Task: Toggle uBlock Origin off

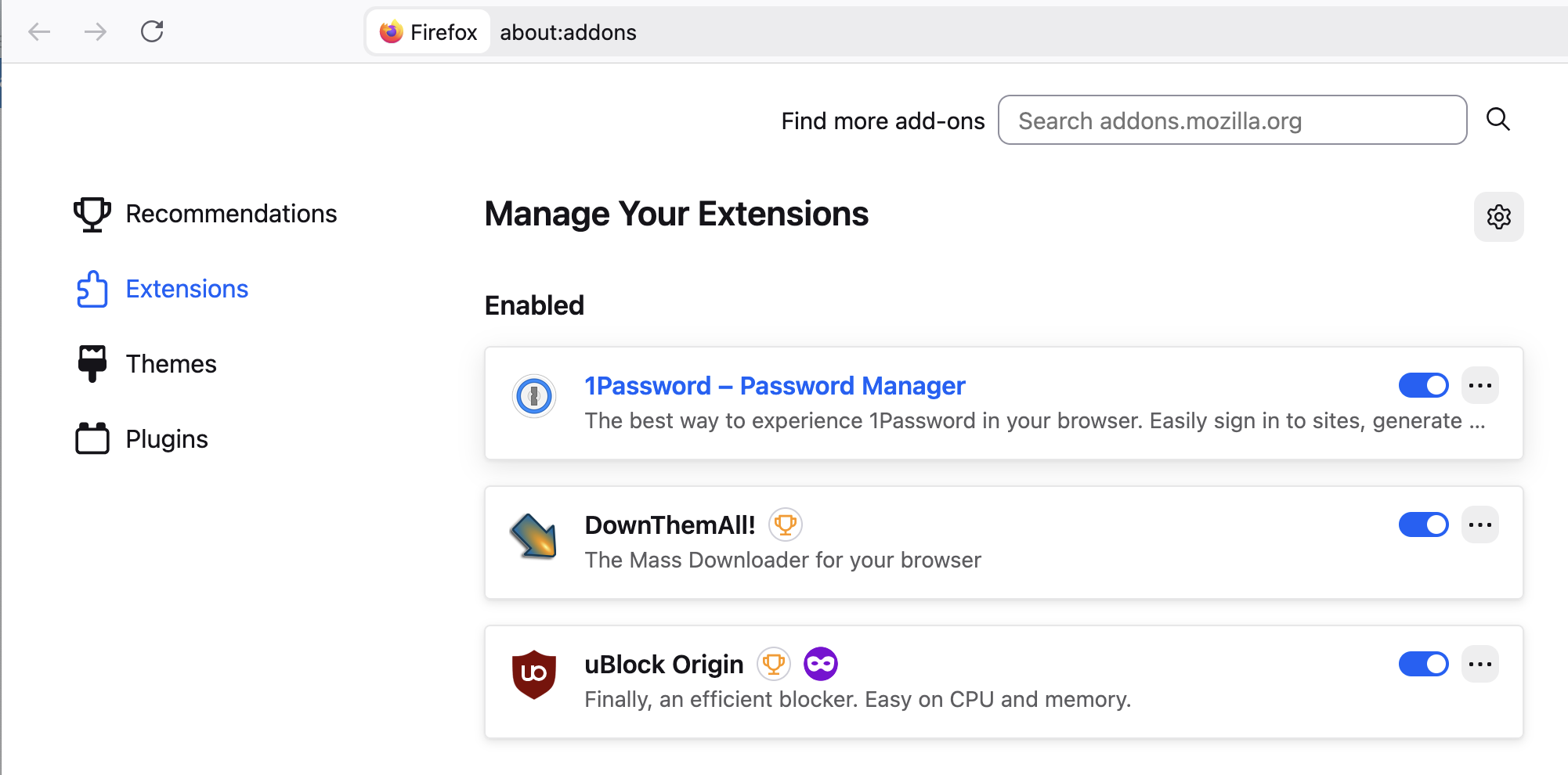Action: point(1423,664)
